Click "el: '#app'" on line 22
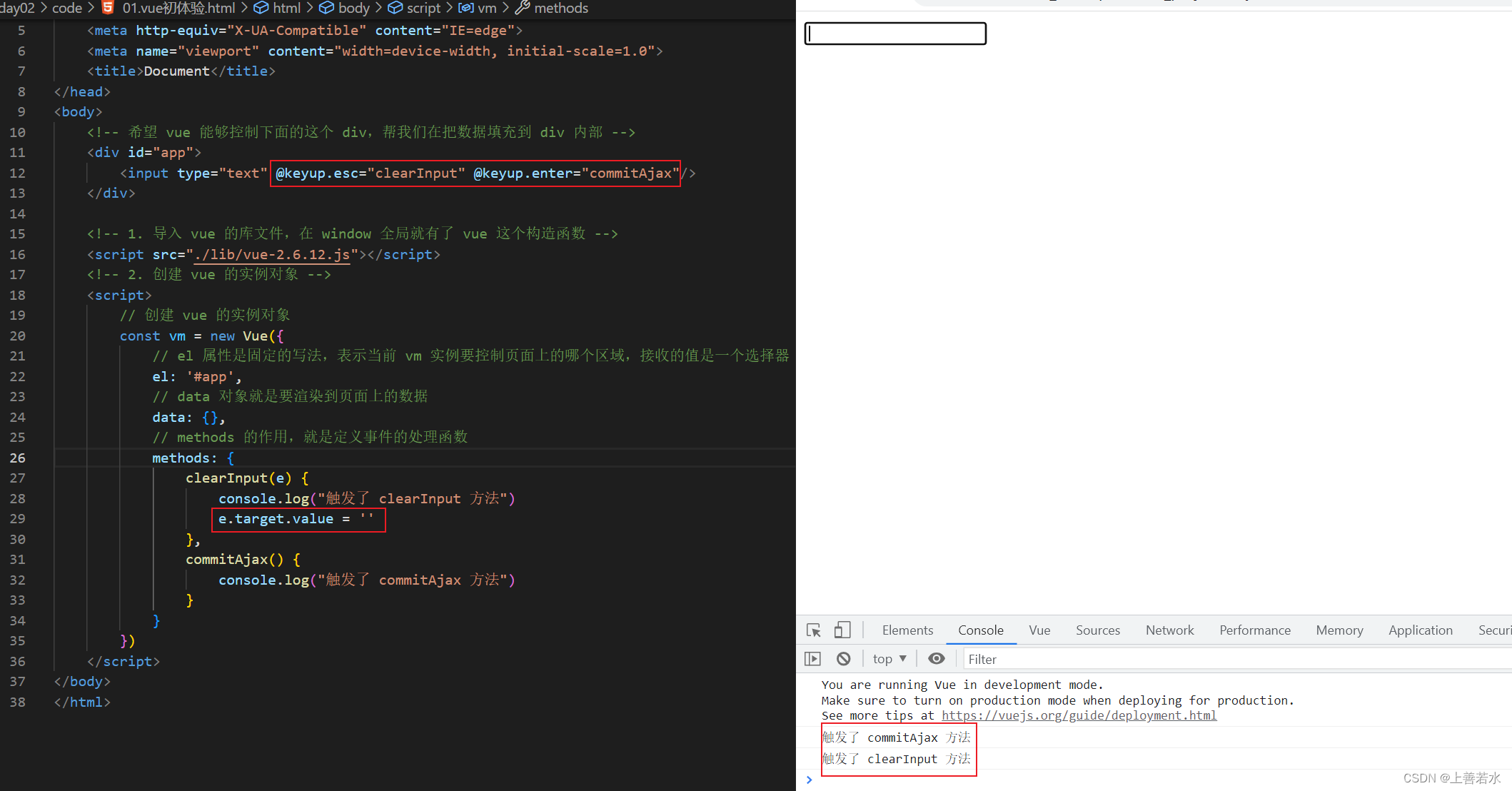Viewport: 1512px width, 791px height. point(193,376)
